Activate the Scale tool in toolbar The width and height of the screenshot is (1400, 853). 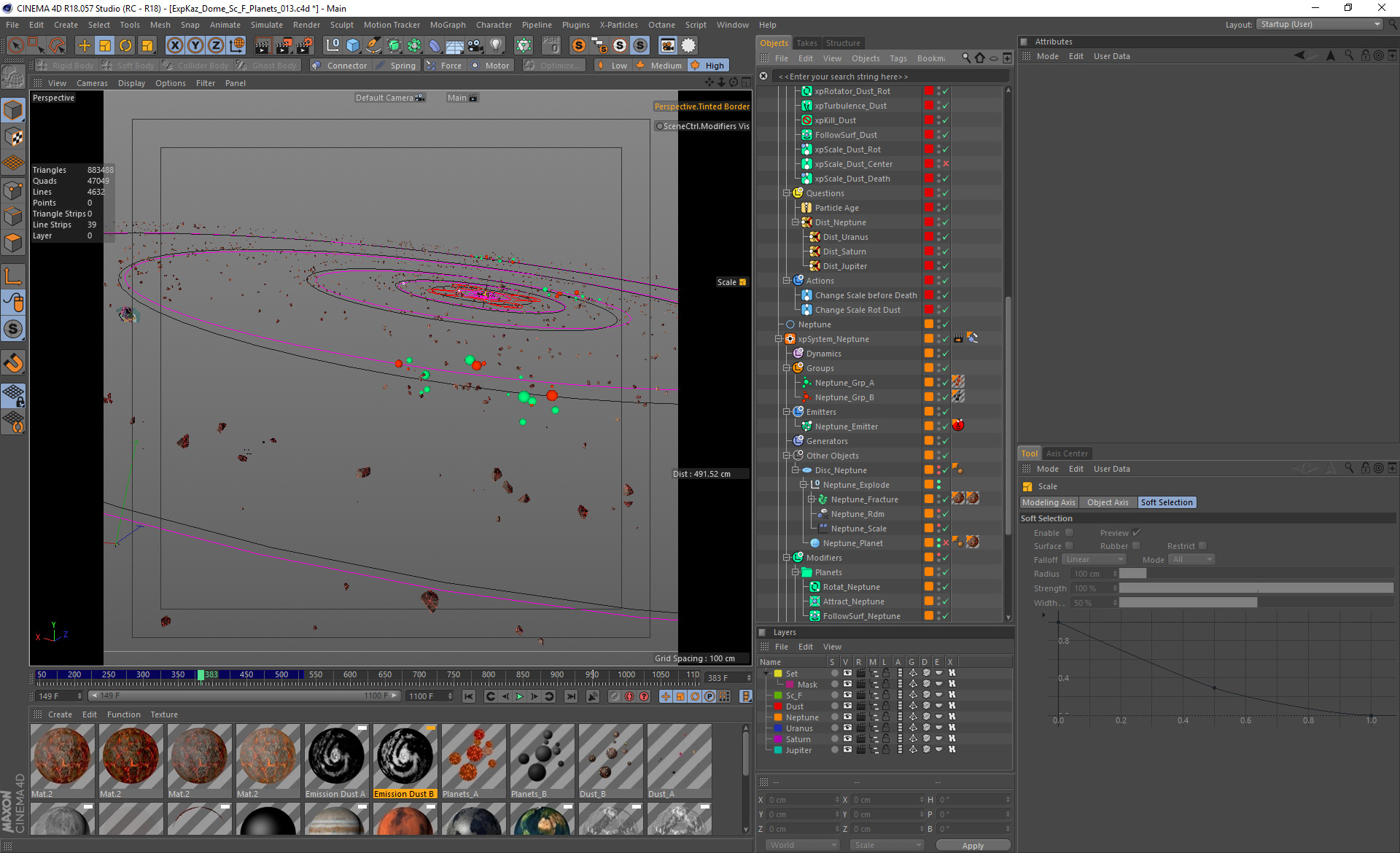pos(105,45)
